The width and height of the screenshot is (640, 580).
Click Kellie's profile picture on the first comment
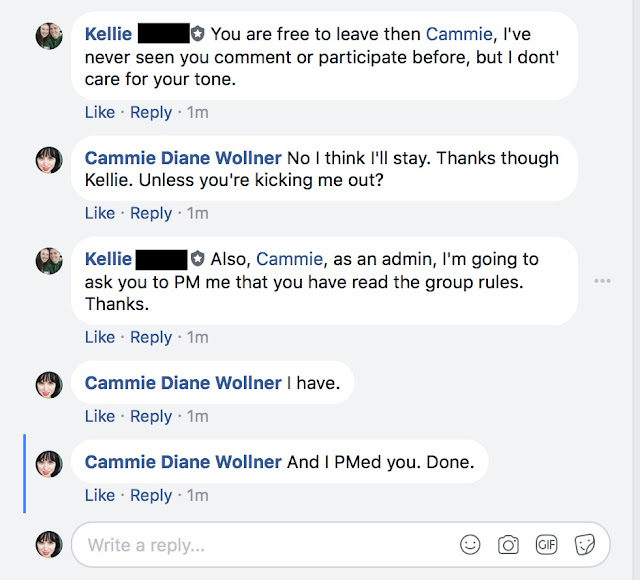[50, 36]
